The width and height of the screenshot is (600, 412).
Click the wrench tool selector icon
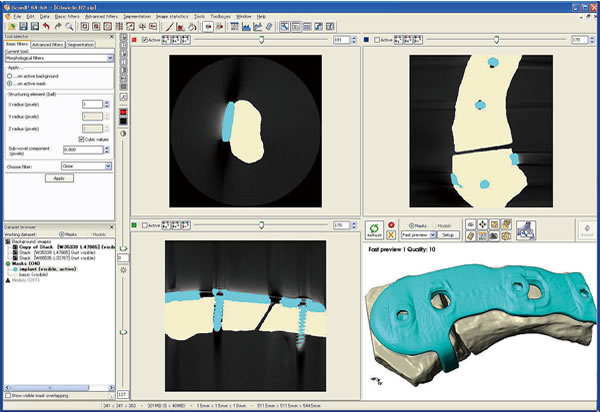click(284, 26)
